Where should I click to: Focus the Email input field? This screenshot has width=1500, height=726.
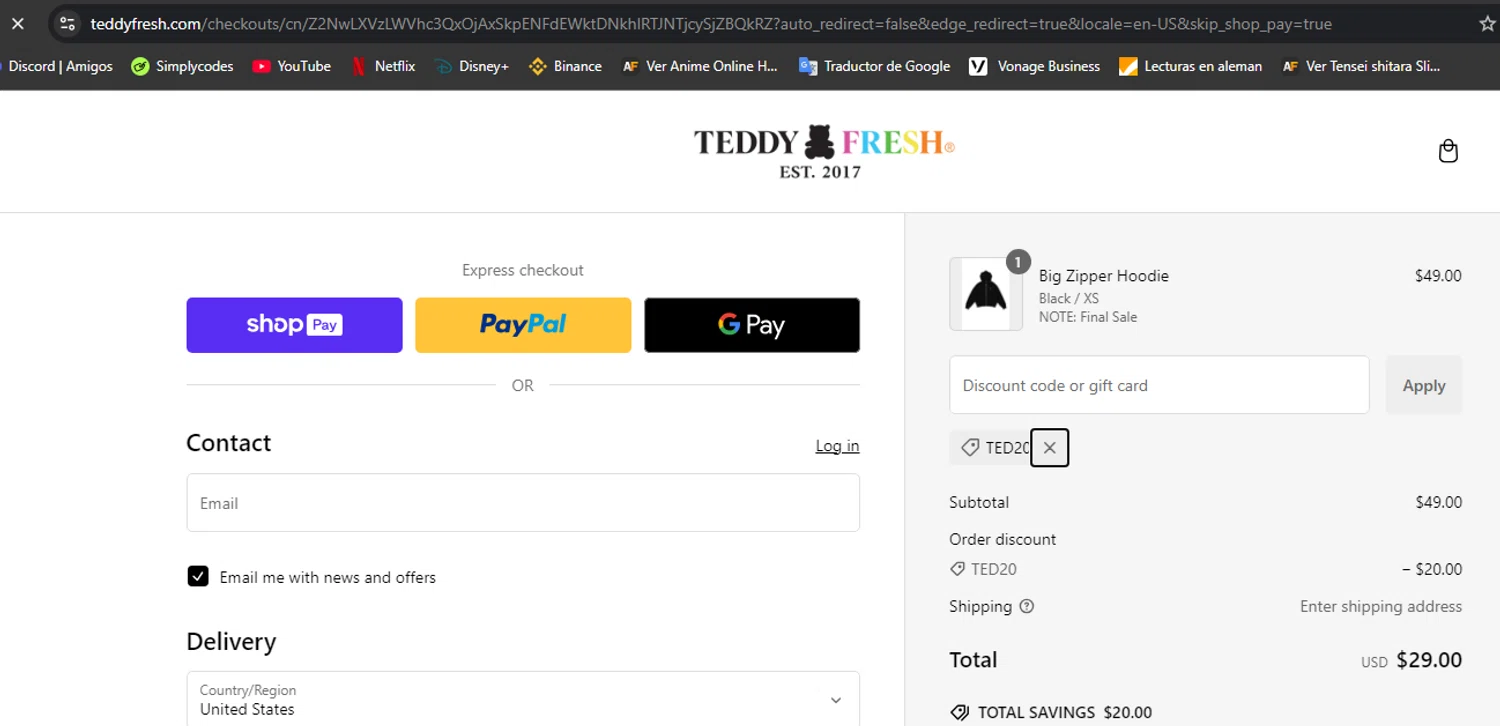pyautogui.click(x=523, y=503)
